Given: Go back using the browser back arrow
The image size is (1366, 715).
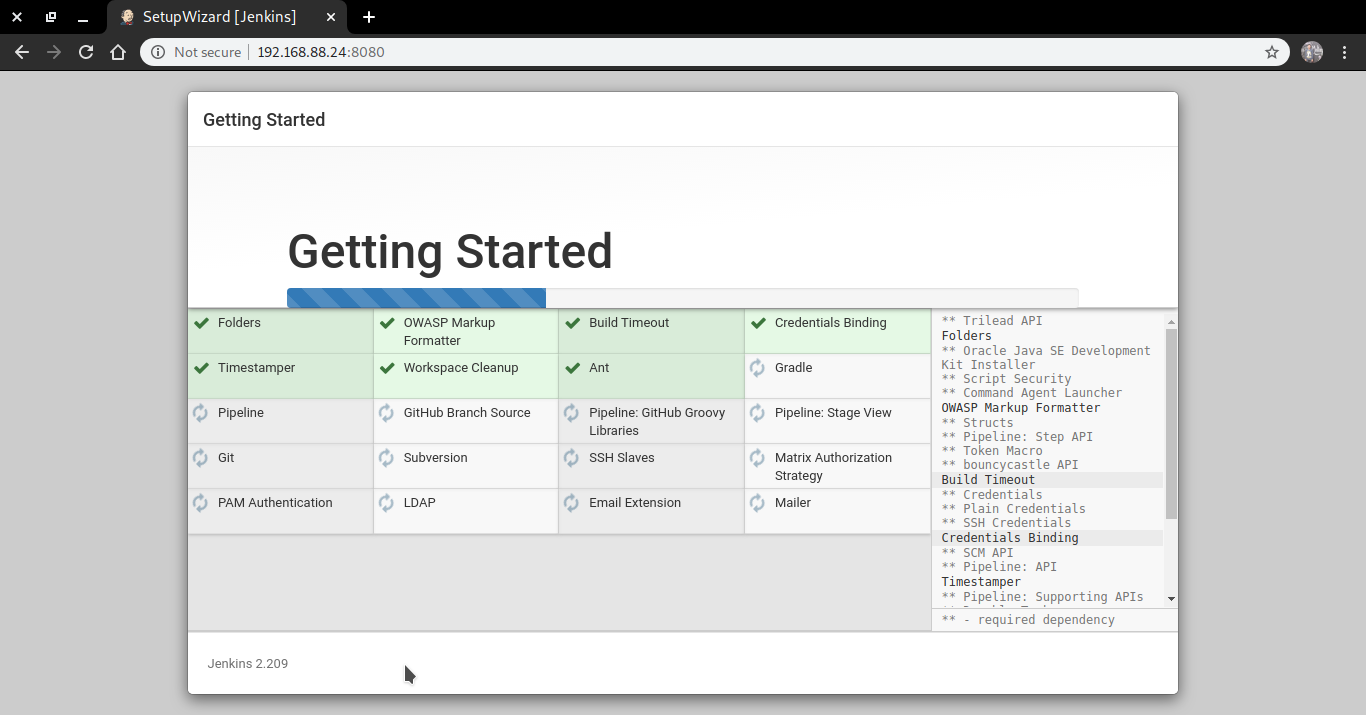Looking at the screenshot, I should (22, 52).
